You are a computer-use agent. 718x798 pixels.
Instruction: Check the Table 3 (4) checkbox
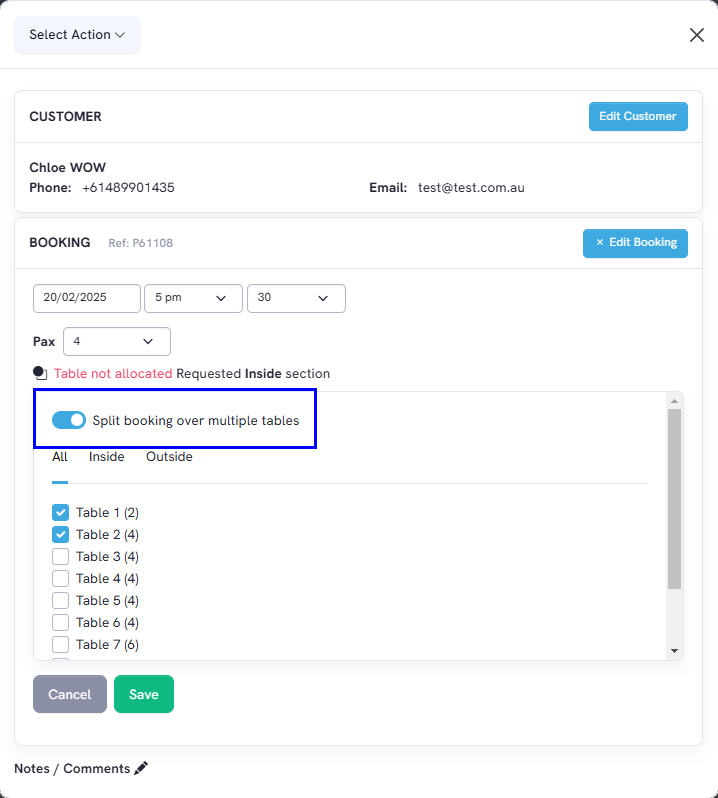click(61, 556)
